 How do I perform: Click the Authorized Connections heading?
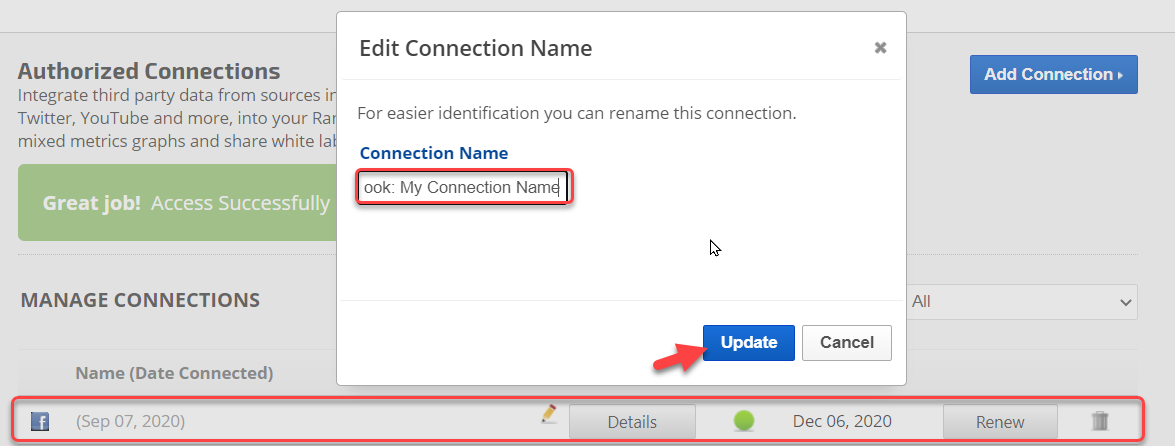(x=149, y=71)
